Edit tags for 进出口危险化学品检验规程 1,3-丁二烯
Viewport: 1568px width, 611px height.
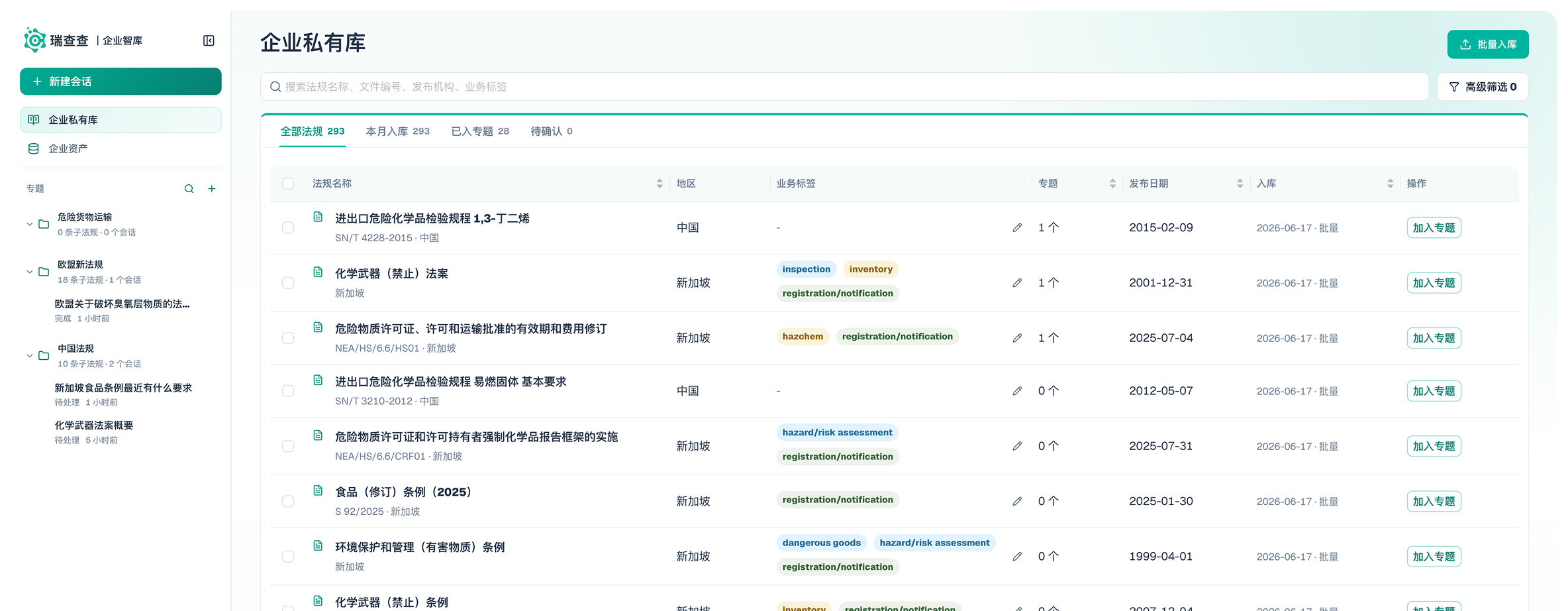tap(1017, 228)
